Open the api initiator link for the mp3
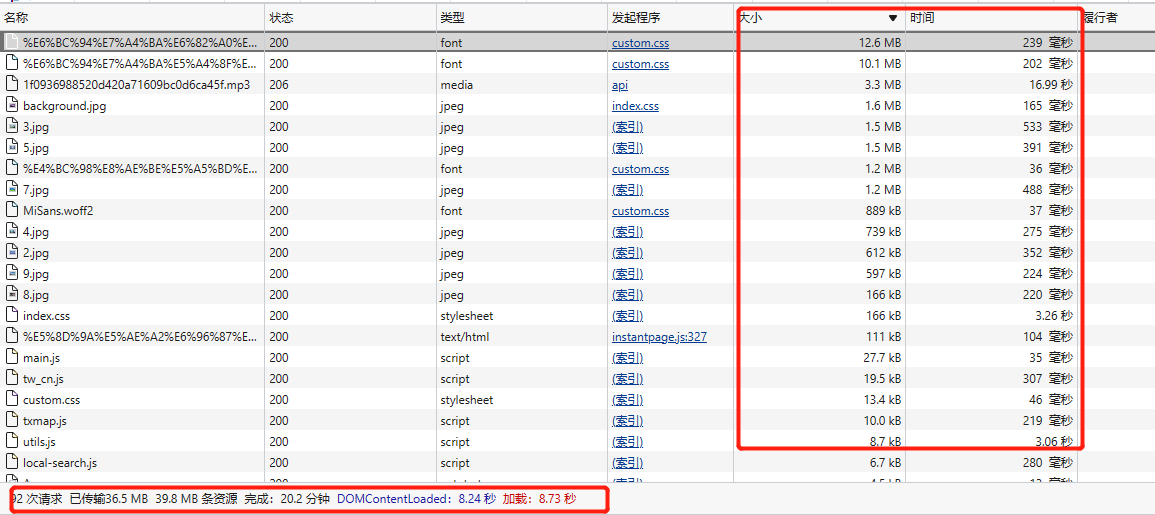Image resolution: width=1155 pixels, height=515 pixels. pos(620,85)
